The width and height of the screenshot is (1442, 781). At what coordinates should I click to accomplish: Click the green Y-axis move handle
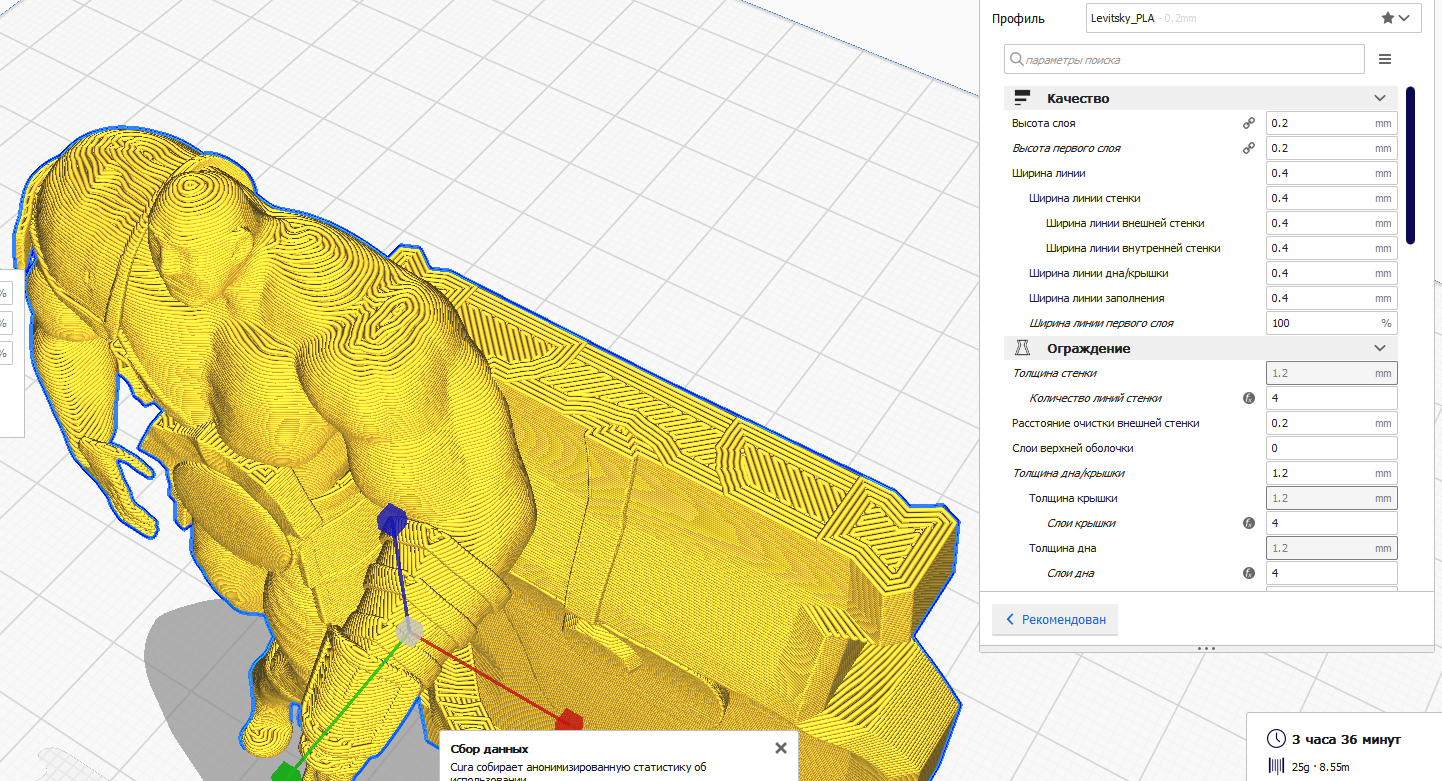click(286, 771)
